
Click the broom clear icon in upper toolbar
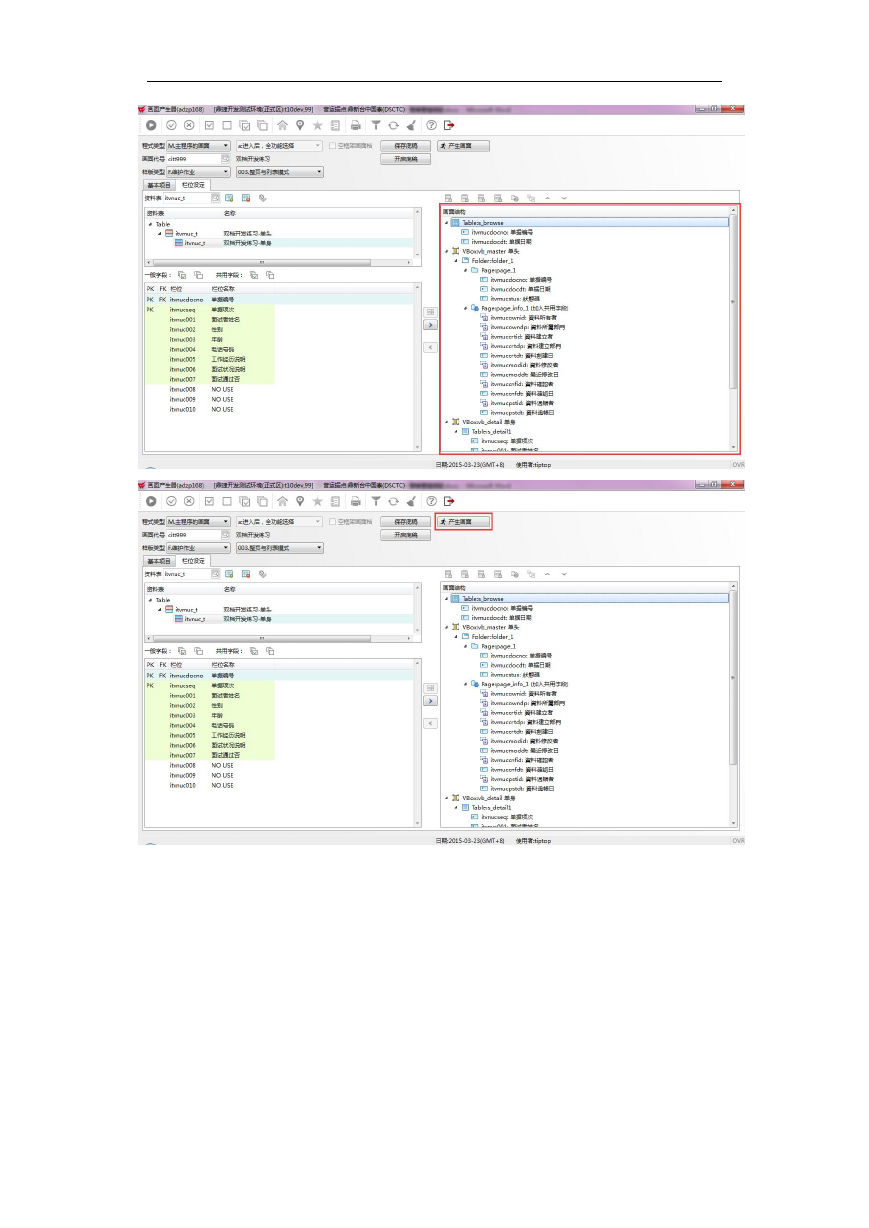(411, 125)
